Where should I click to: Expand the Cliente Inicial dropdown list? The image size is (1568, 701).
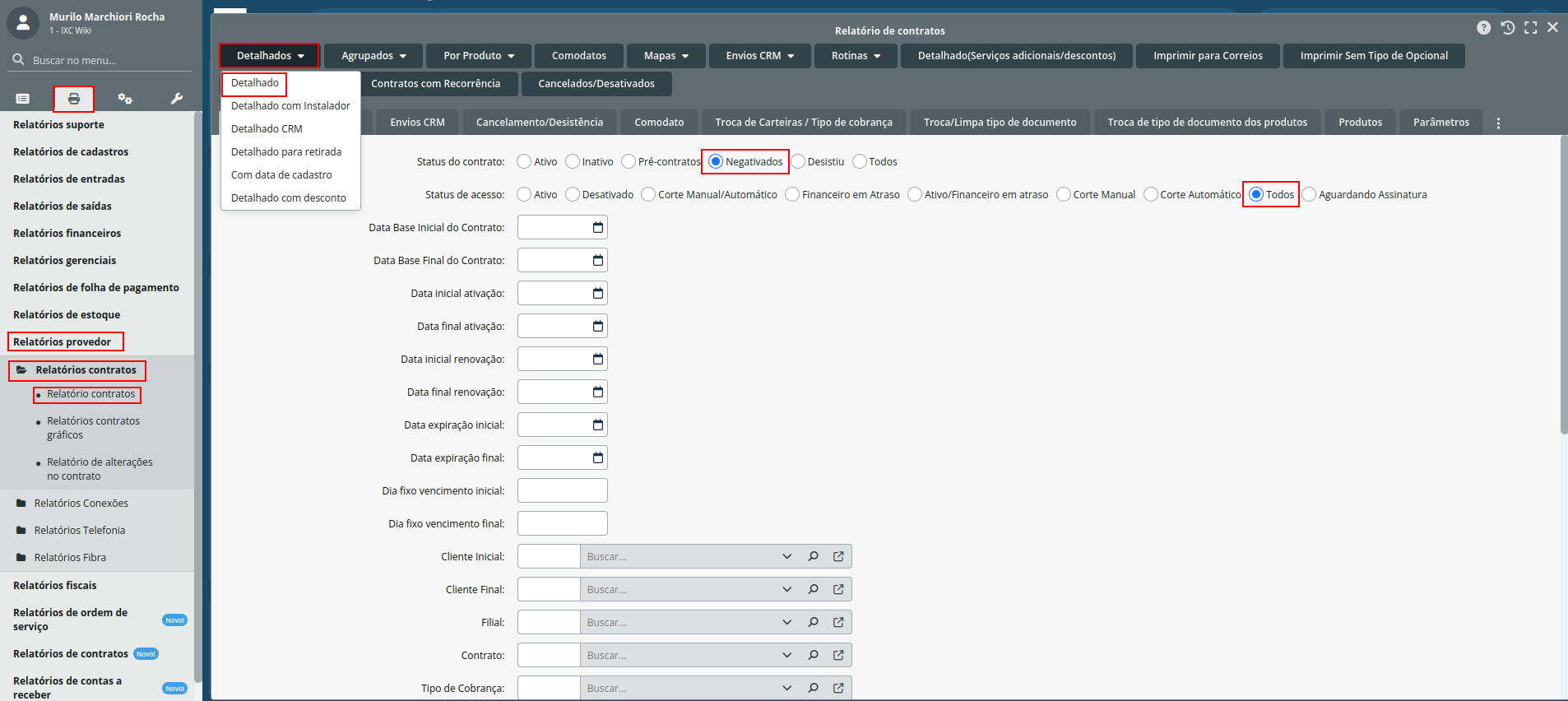pyautogui.click(x=787, y=556)
